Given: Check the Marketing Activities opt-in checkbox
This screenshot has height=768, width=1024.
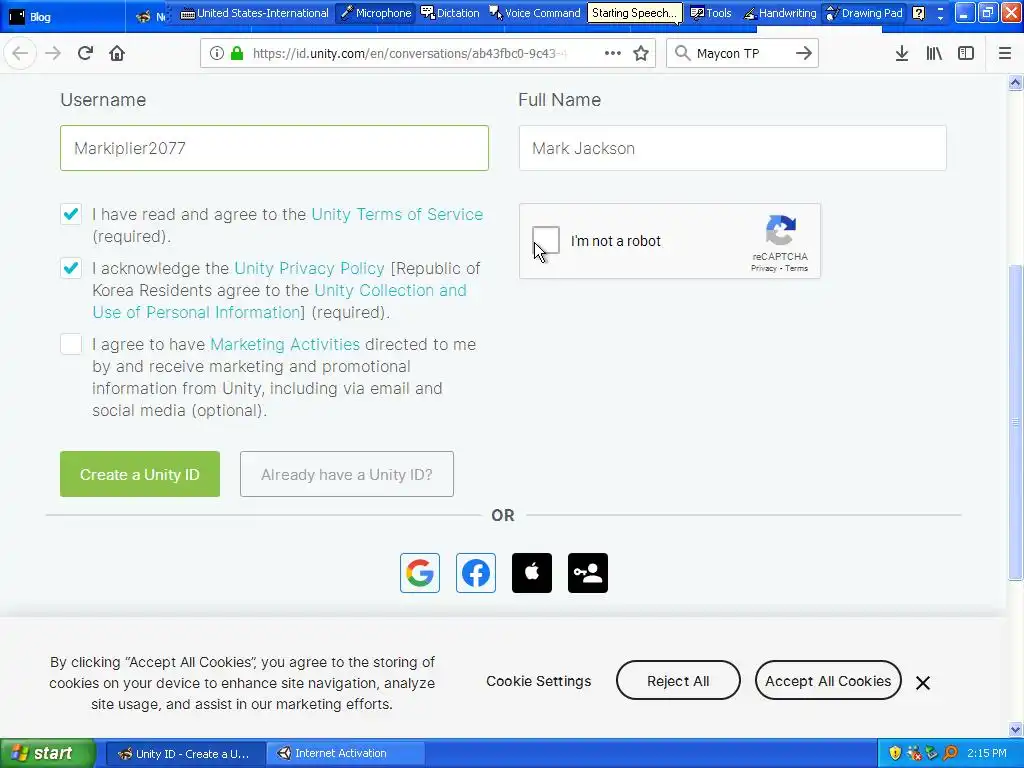Looking at the screenshot, I should pyautogui.click(x=71, y=344).
